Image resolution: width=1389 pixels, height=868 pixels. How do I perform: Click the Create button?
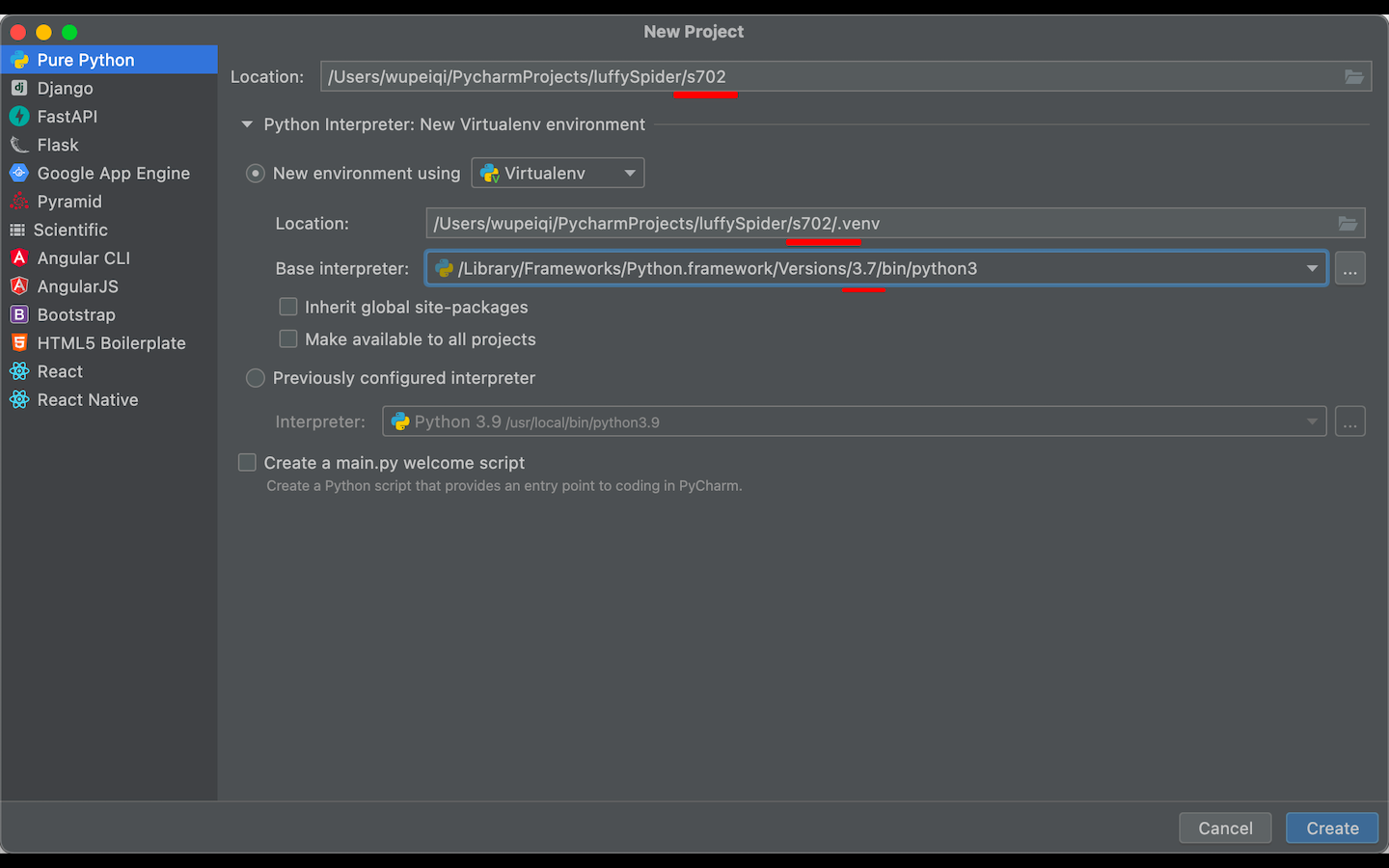[1332, 828]
